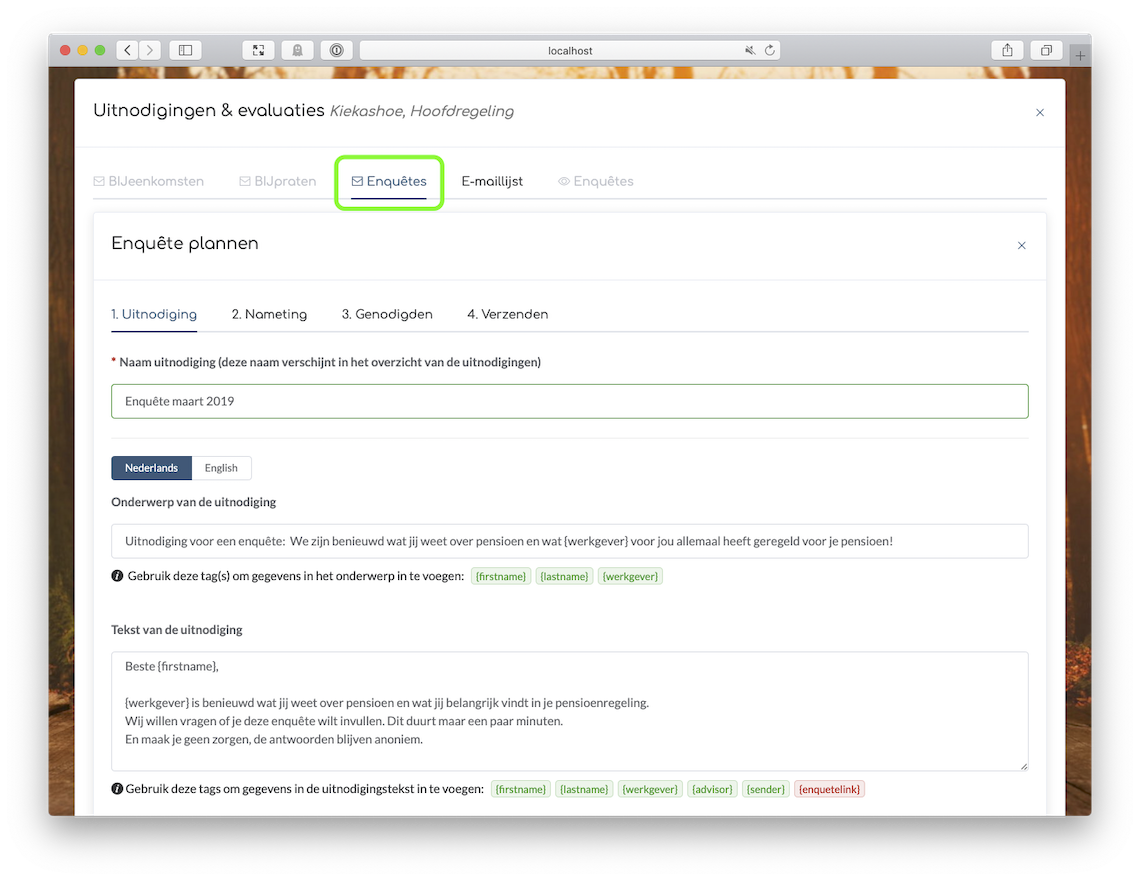Go to step 2. Nameting
This screenshot has width=1140, height=880.
pos(269,314)
